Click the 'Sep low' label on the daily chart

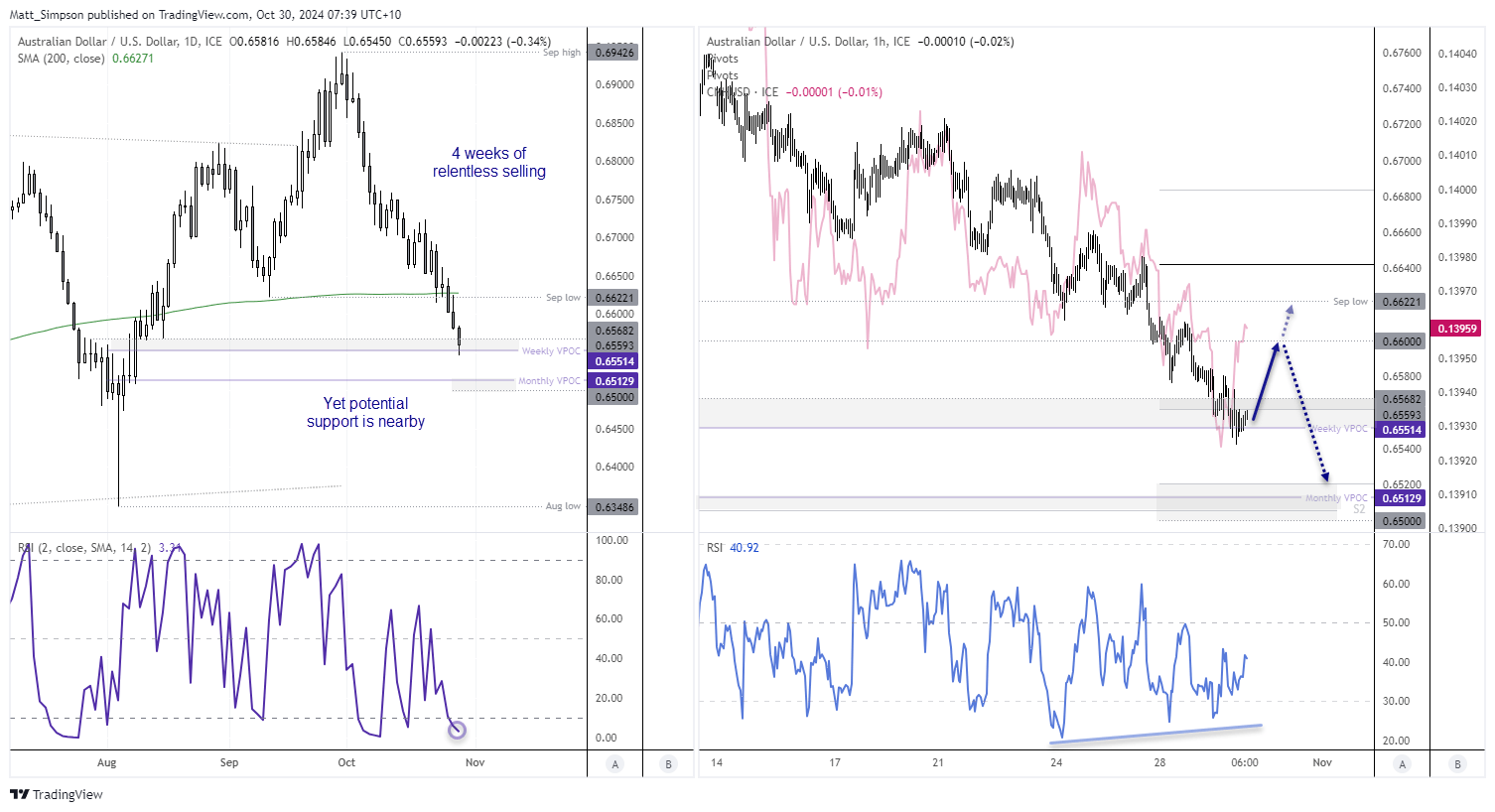click(x=563, y=298)
